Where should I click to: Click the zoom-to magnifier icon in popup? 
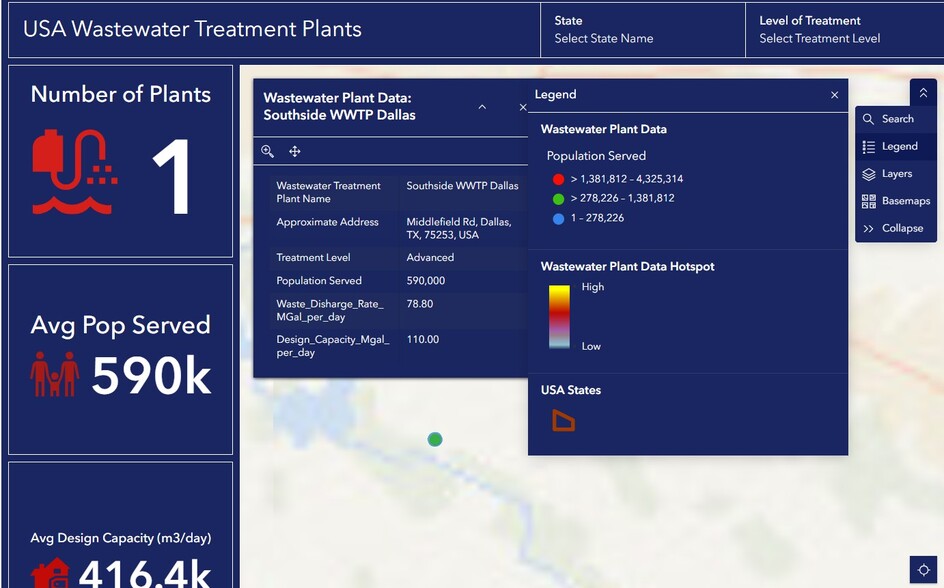(x=267, y=151)
